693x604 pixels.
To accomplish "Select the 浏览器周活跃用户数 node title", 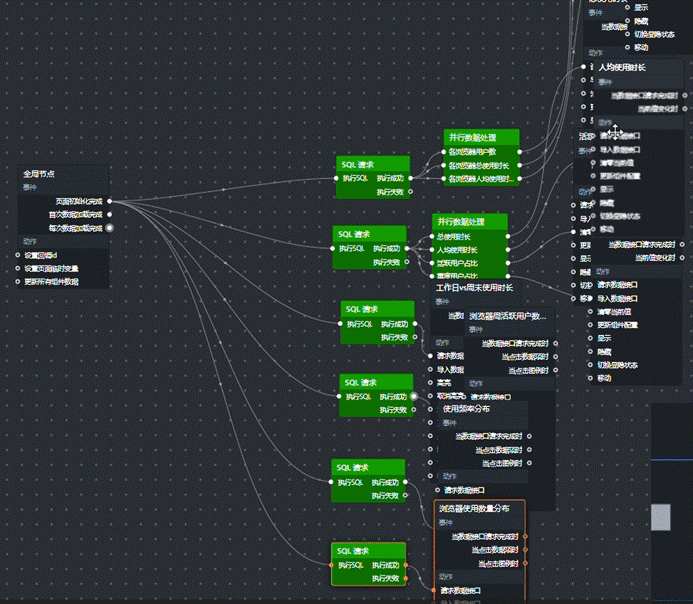I will coord(507,316).
